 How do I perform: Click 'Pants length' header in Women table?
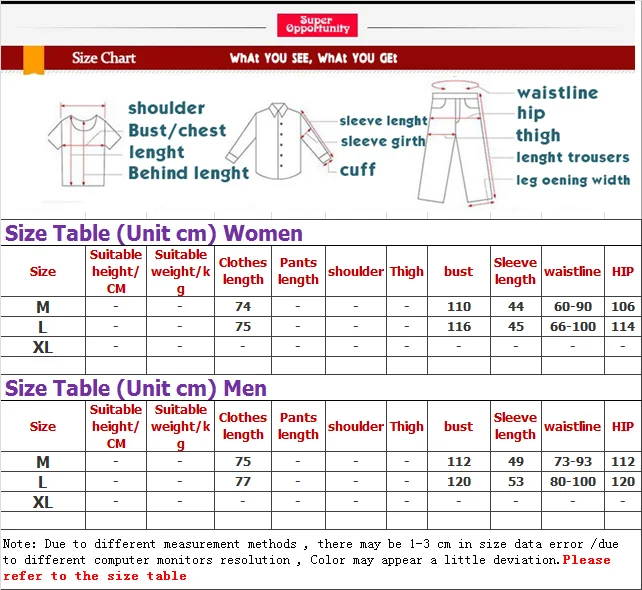coord(298,271)
